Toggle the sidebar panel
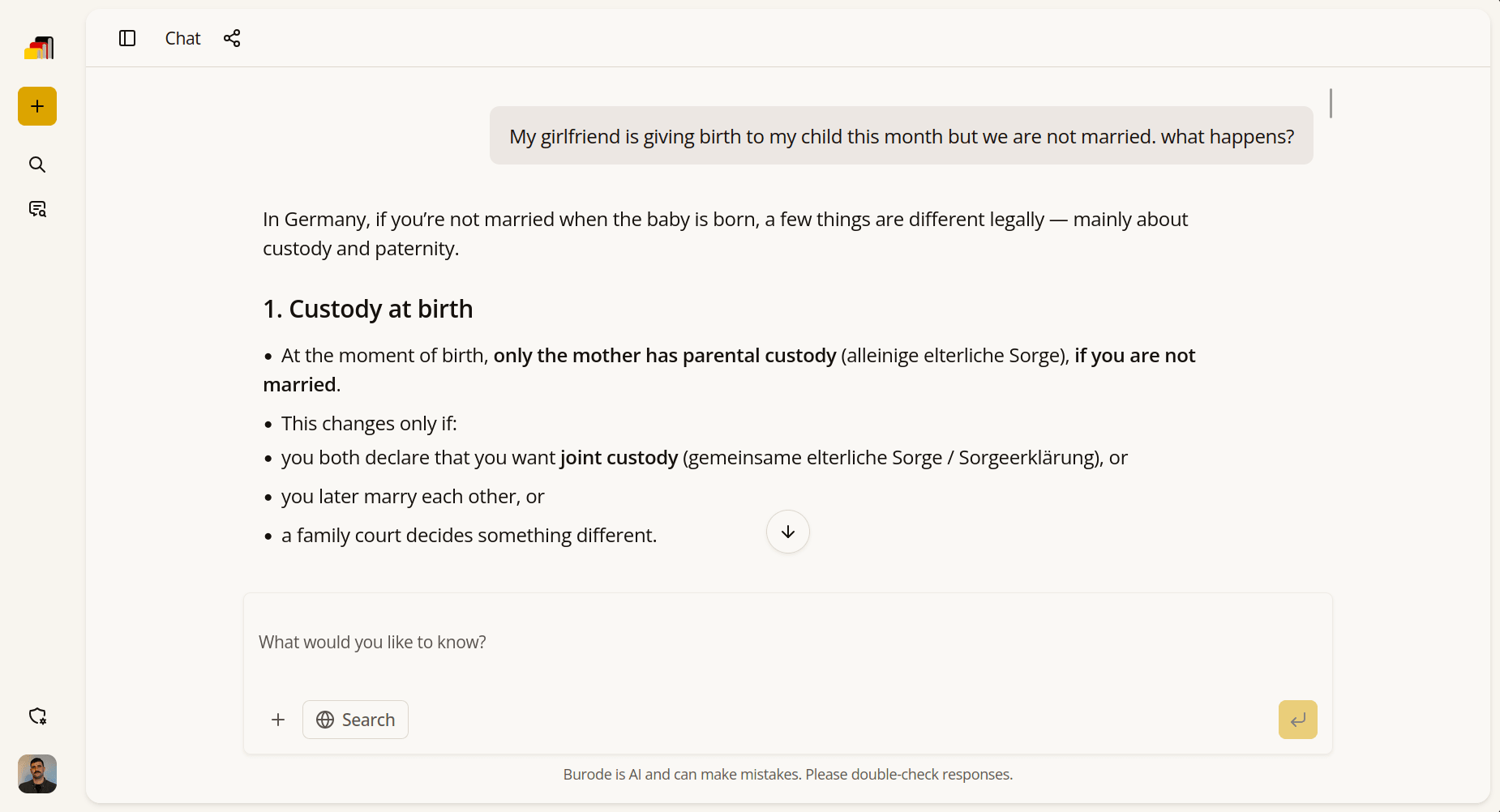 pos(127,38)
